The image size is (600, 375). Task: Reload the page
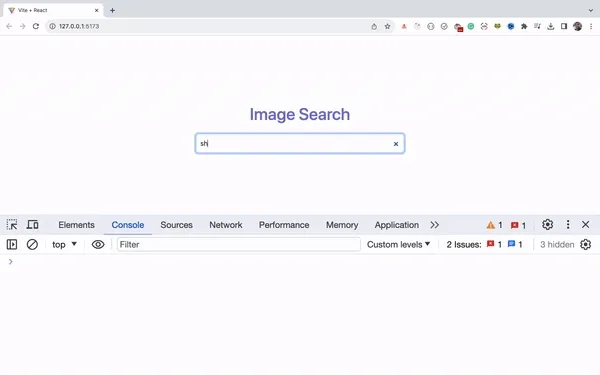coord(36,26)
